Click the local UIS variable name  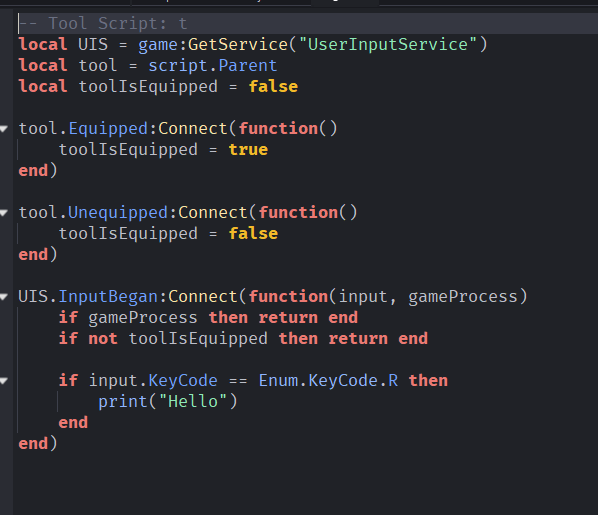[93, 45]
